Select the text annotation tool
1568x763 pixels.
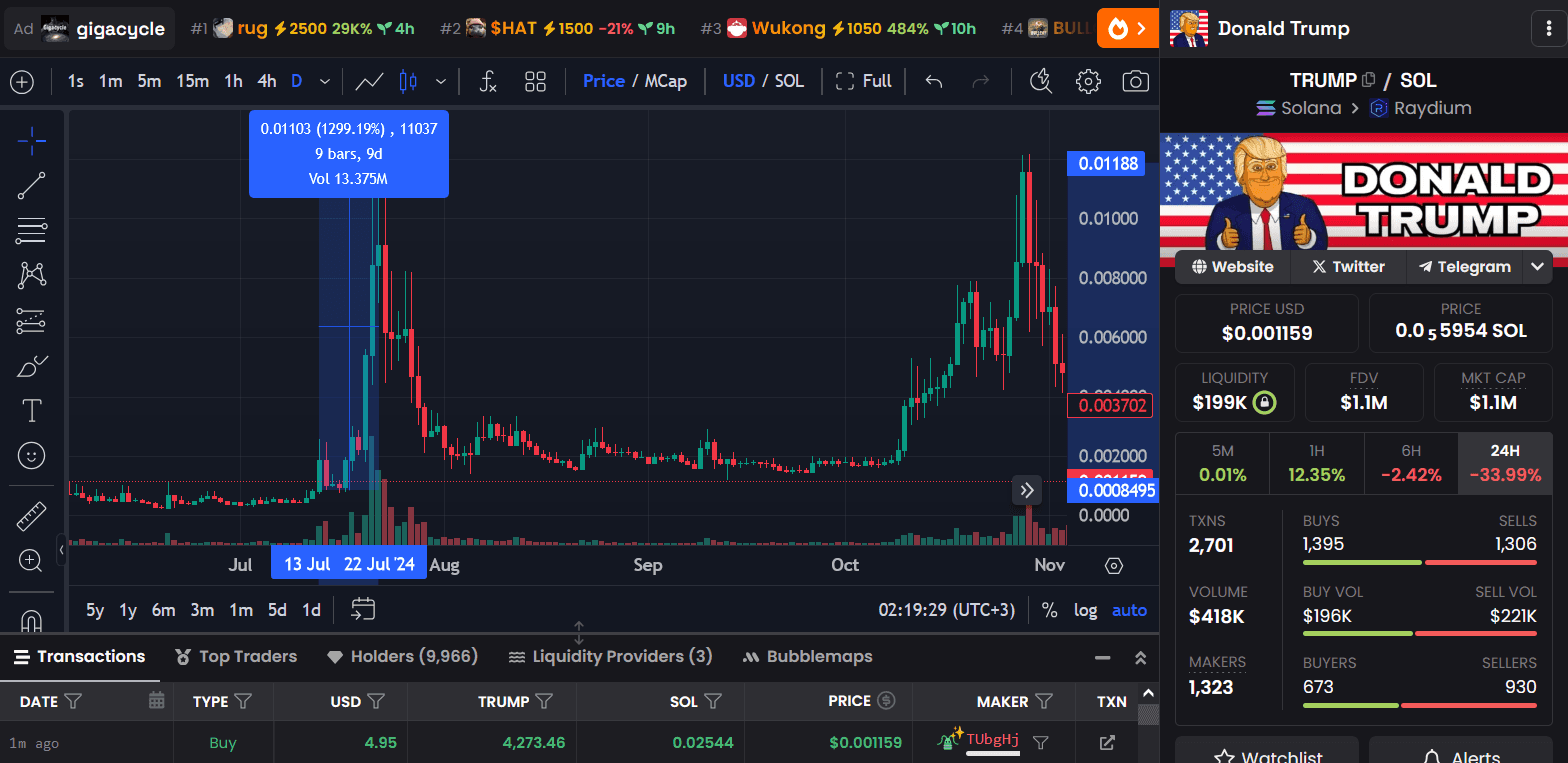(32, 411)
